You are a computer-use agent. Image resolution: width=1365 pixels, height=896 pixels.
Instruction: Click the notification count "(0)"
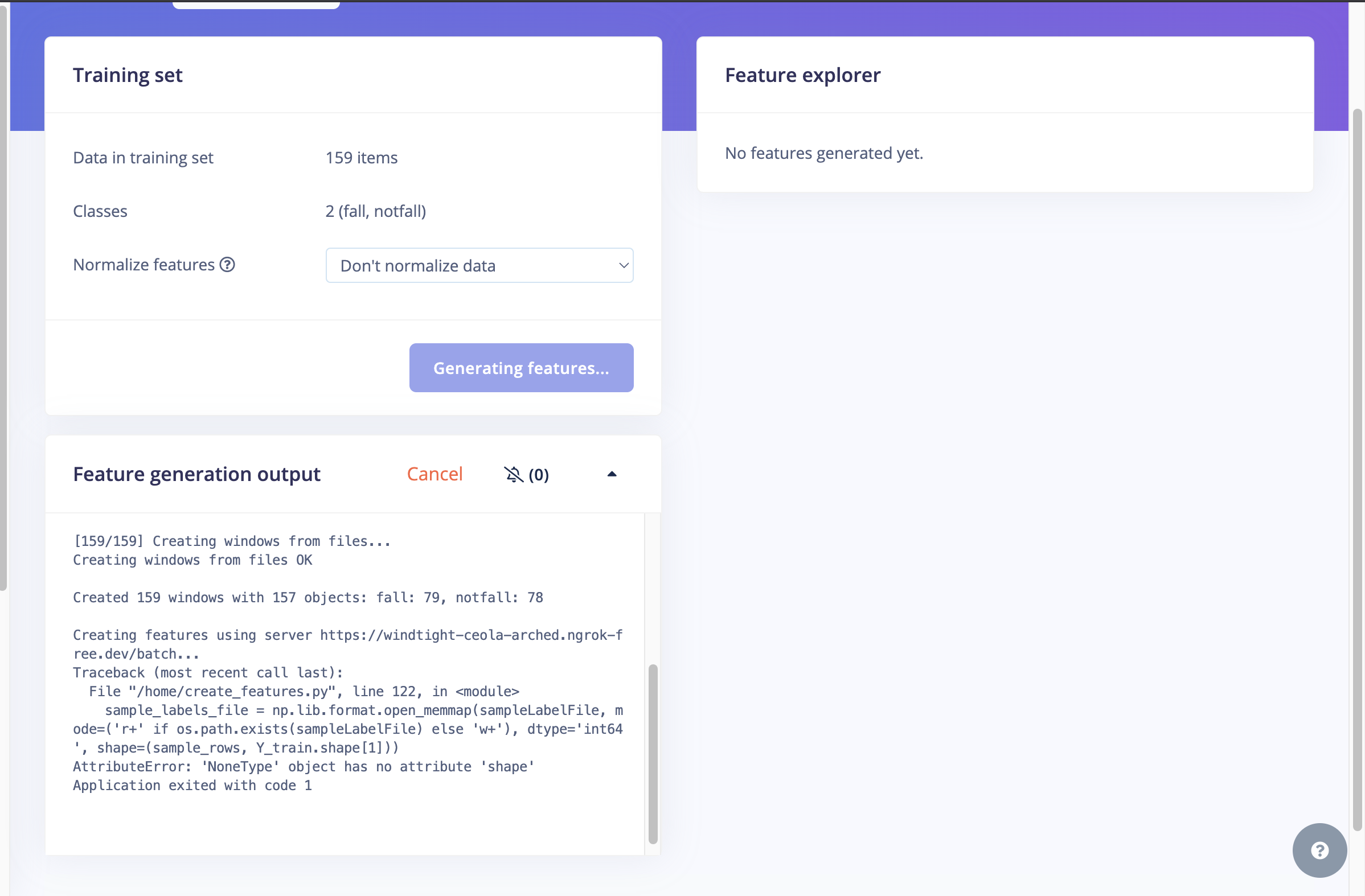pyautogui.click(x=539, y=475)
